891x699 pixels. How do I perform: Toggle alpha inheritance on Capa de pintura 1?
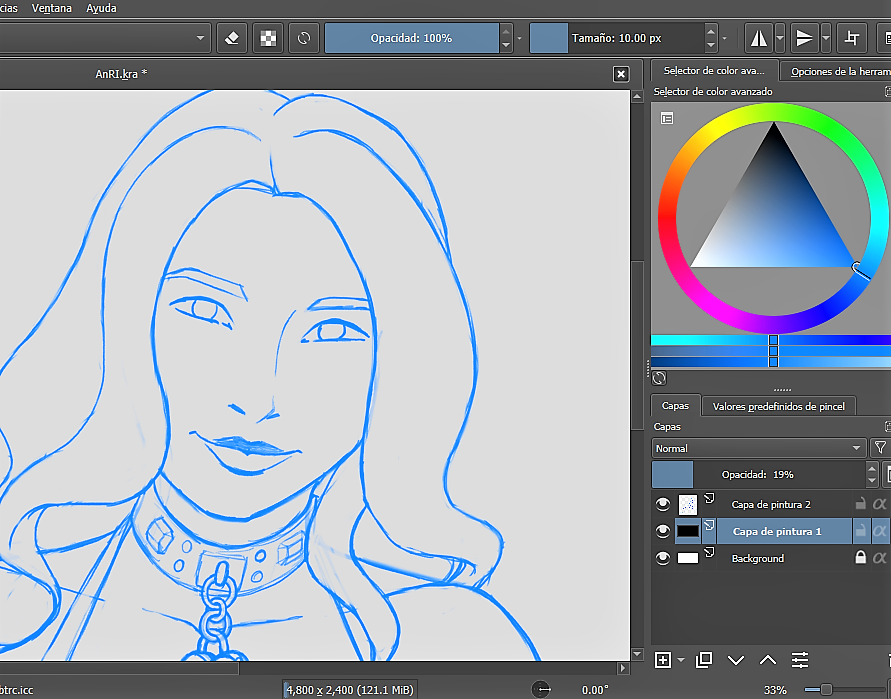point(880,531)
